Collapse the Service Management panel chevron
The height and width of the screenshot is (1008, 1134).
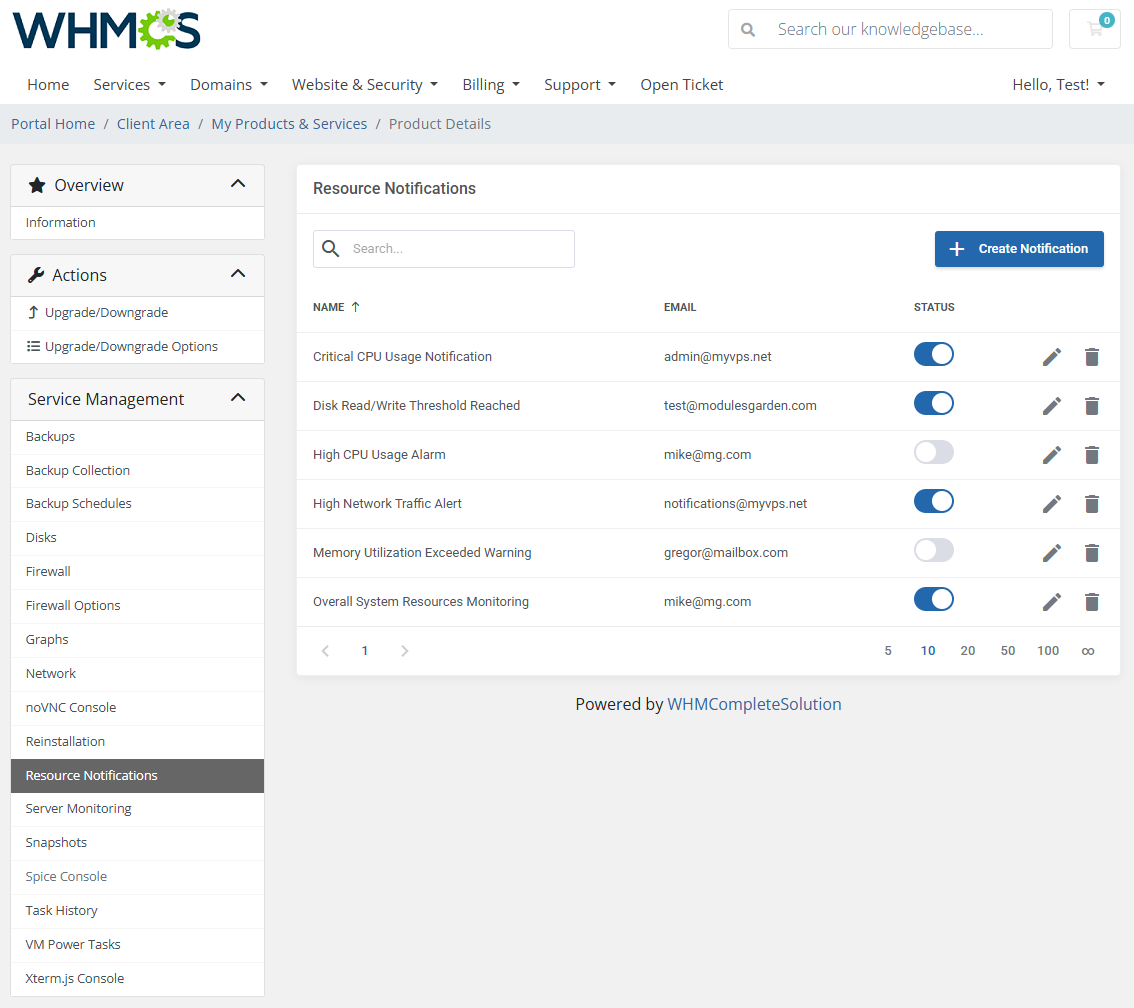(238, 398)
